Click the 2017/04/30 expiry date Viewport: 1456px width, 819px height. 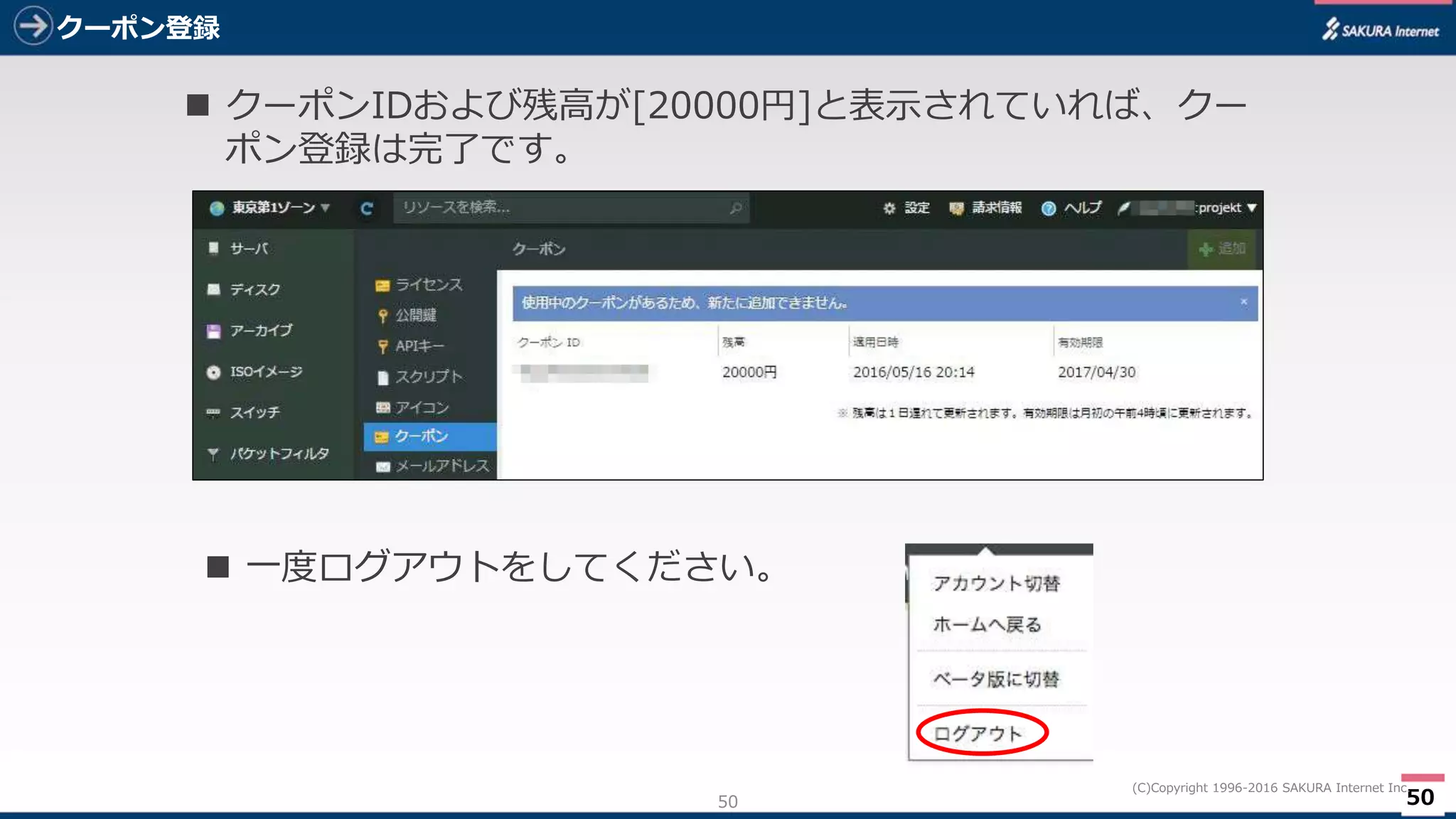pos(1096,372)
